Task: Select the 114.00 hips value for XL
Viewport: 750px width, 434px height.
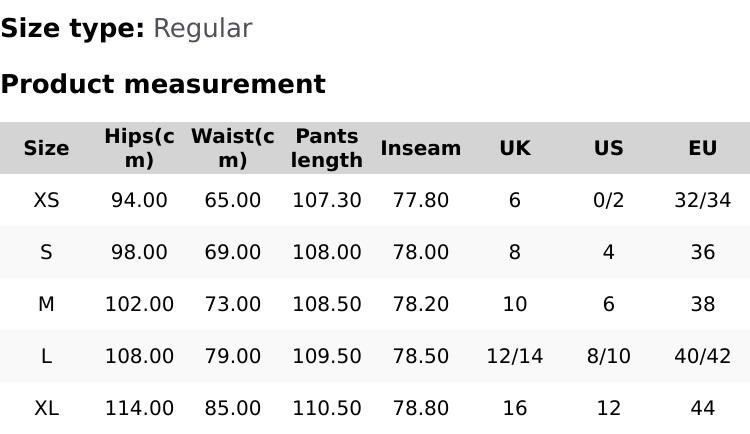Action: (139, 408)
